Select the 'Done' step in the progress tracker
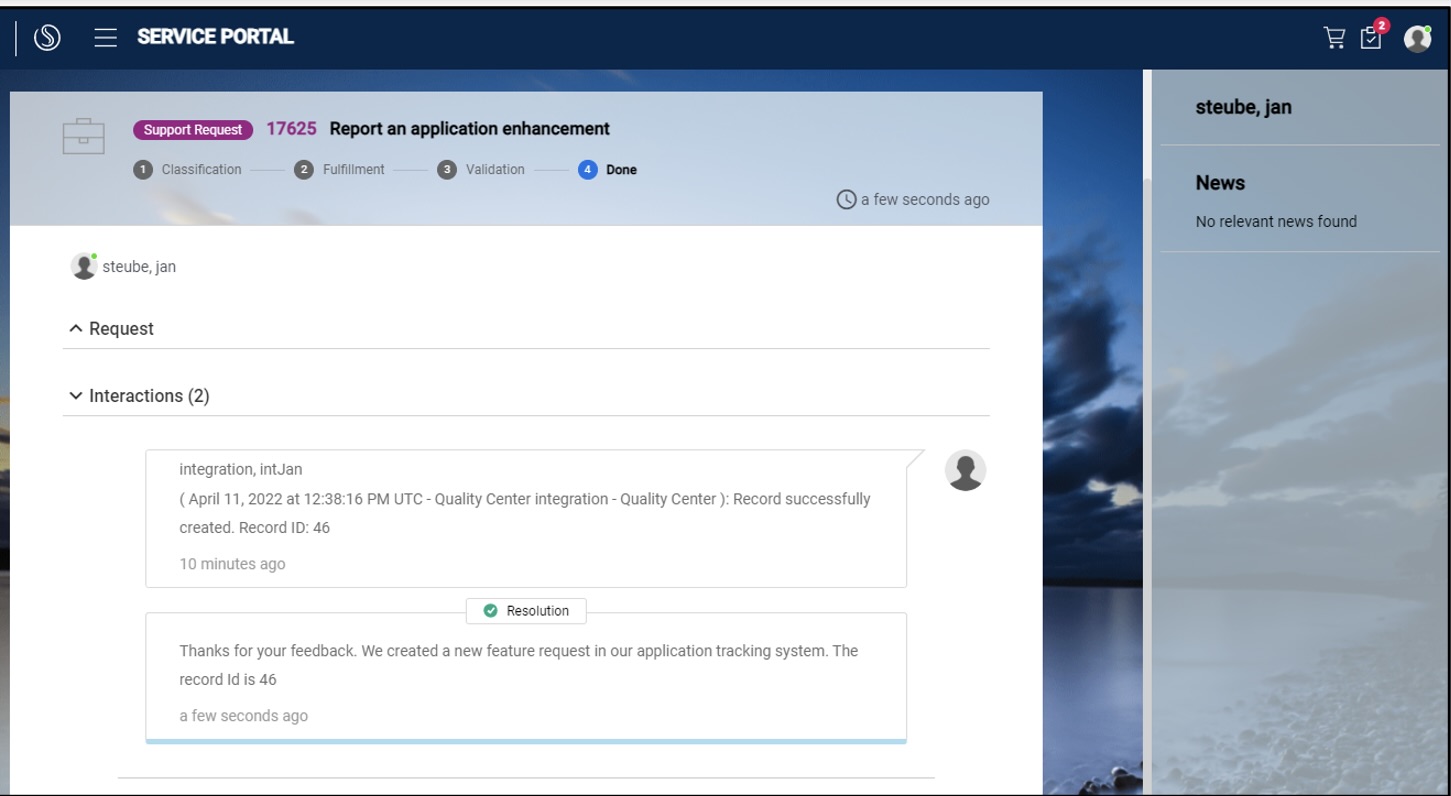Viewport: 1451px width, 796px height. pyautogui.click(x=589, y=169)
